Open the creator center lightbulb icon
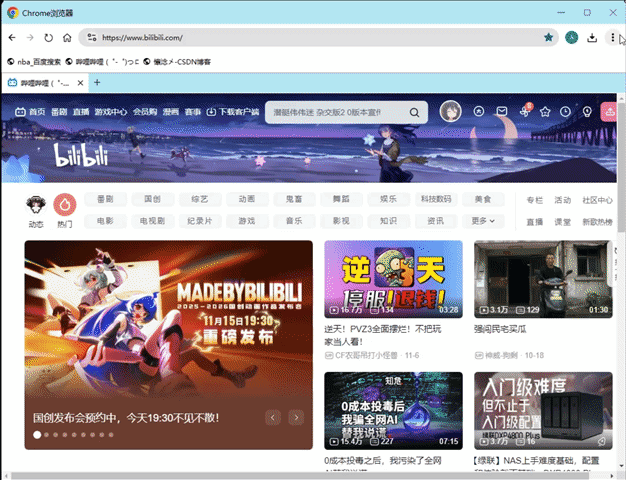626x480 pixels. 587,112
